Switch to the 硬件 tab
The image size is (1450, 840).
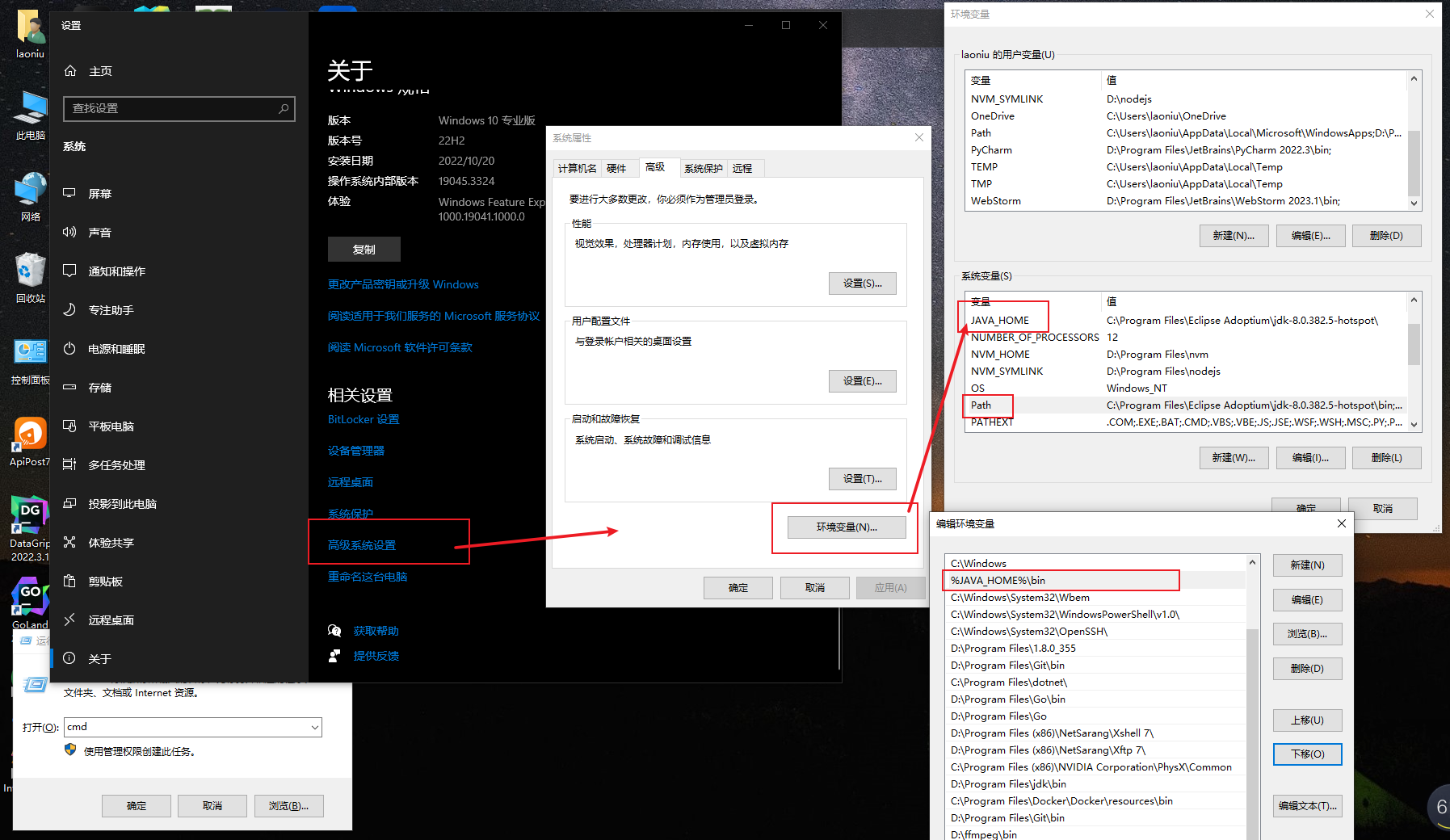click(619, 168)
